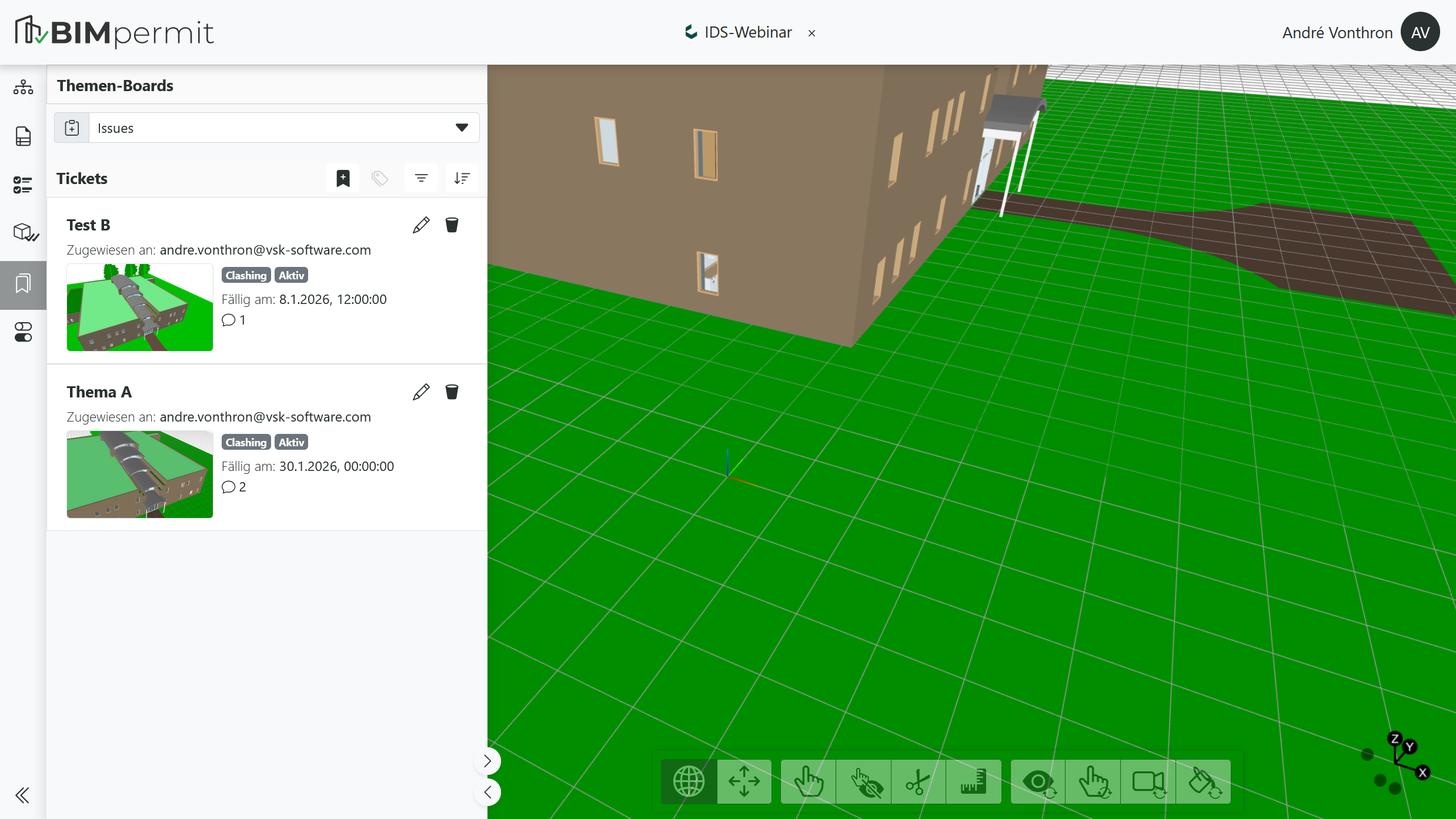Add a new ticket with bookmark-plus icon
Screen dimensions: 1456x819
tap(343, 178)
